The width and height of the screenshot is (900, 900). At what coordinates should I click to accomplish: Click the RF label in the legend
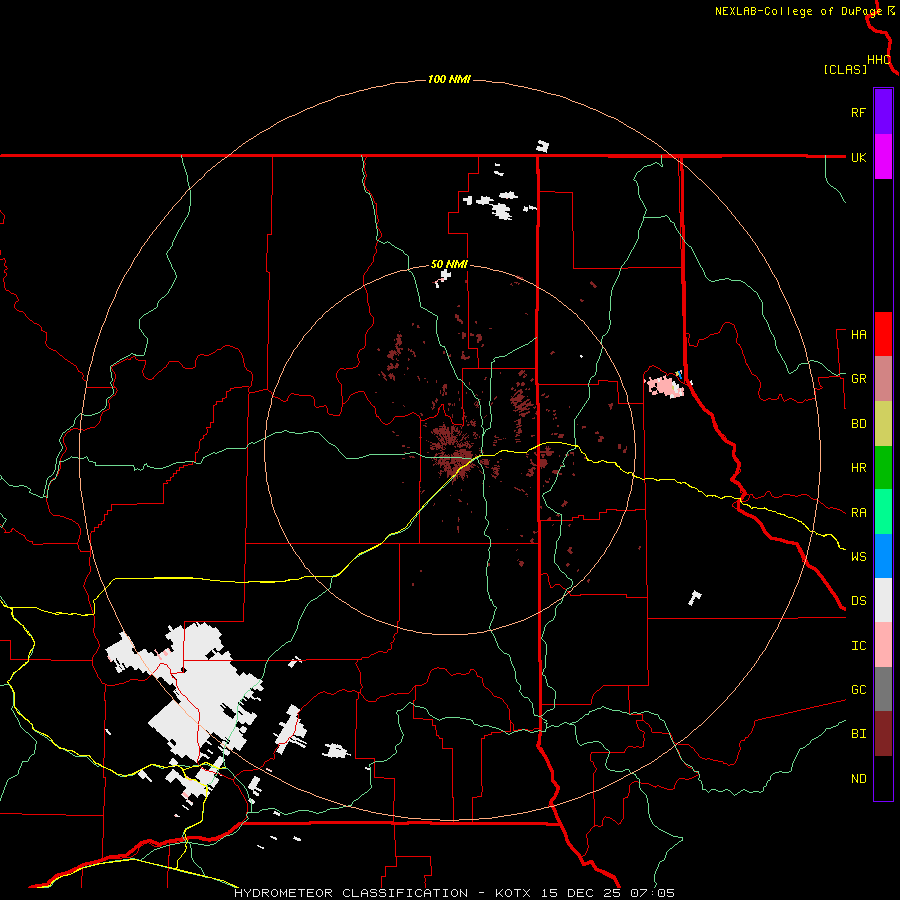(858, 112)
